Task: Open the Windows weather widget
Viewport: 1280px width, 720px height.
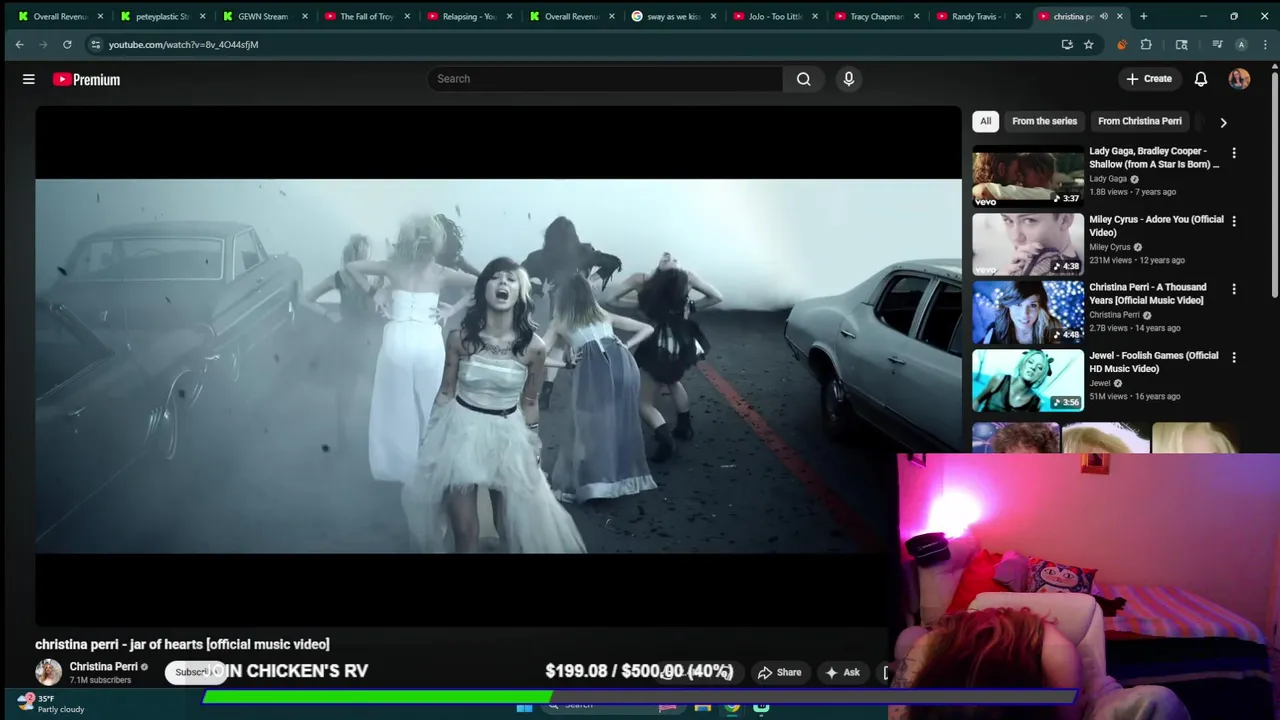Action: click(x=52, y=704)
